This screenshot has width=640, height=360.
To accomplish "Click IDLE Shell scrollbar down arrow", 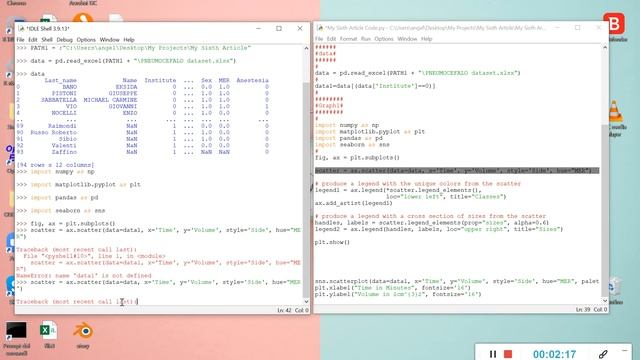I will coord(306,301).
